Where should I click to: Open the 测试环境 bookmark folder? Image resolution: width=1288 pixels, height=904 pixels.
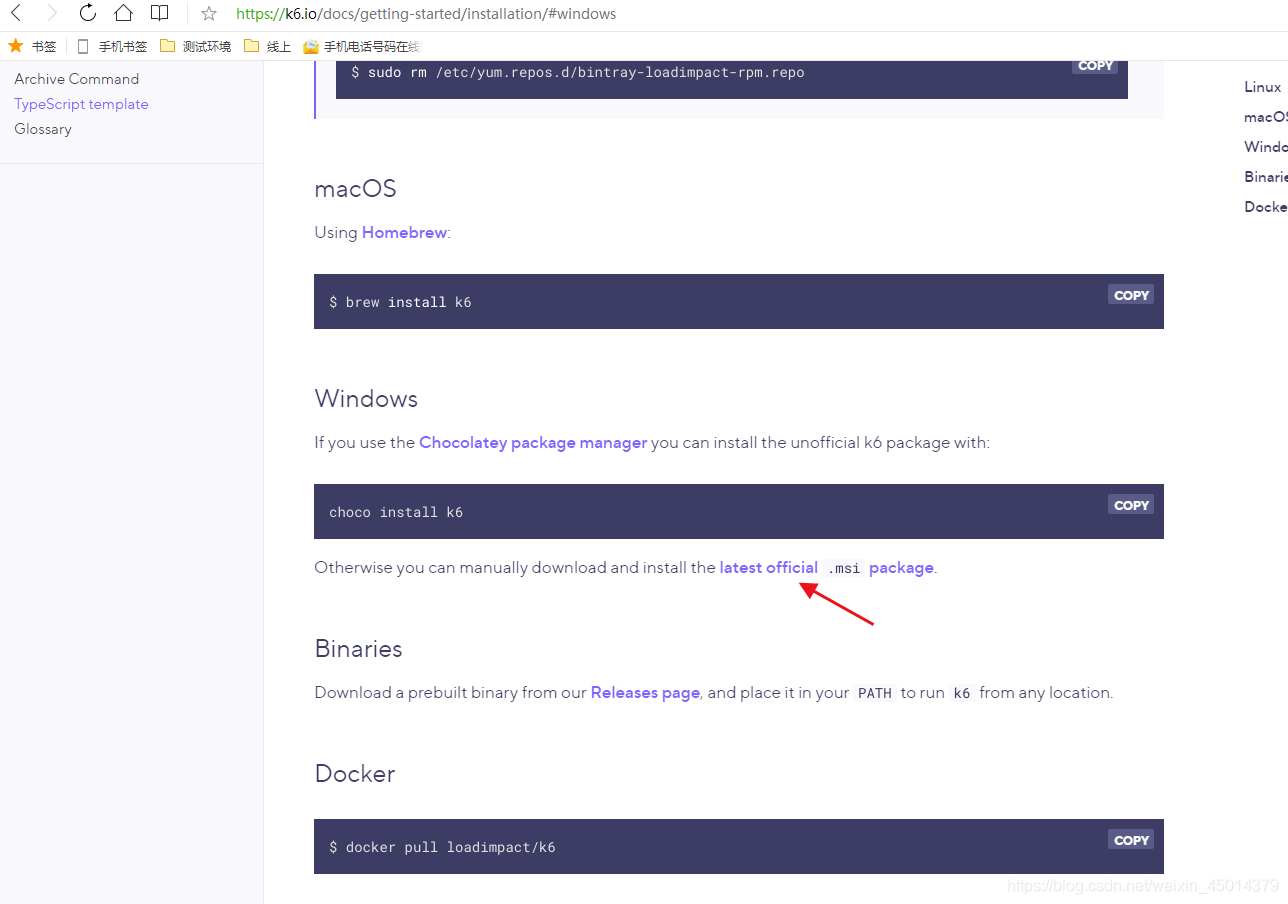click(195, 46)
